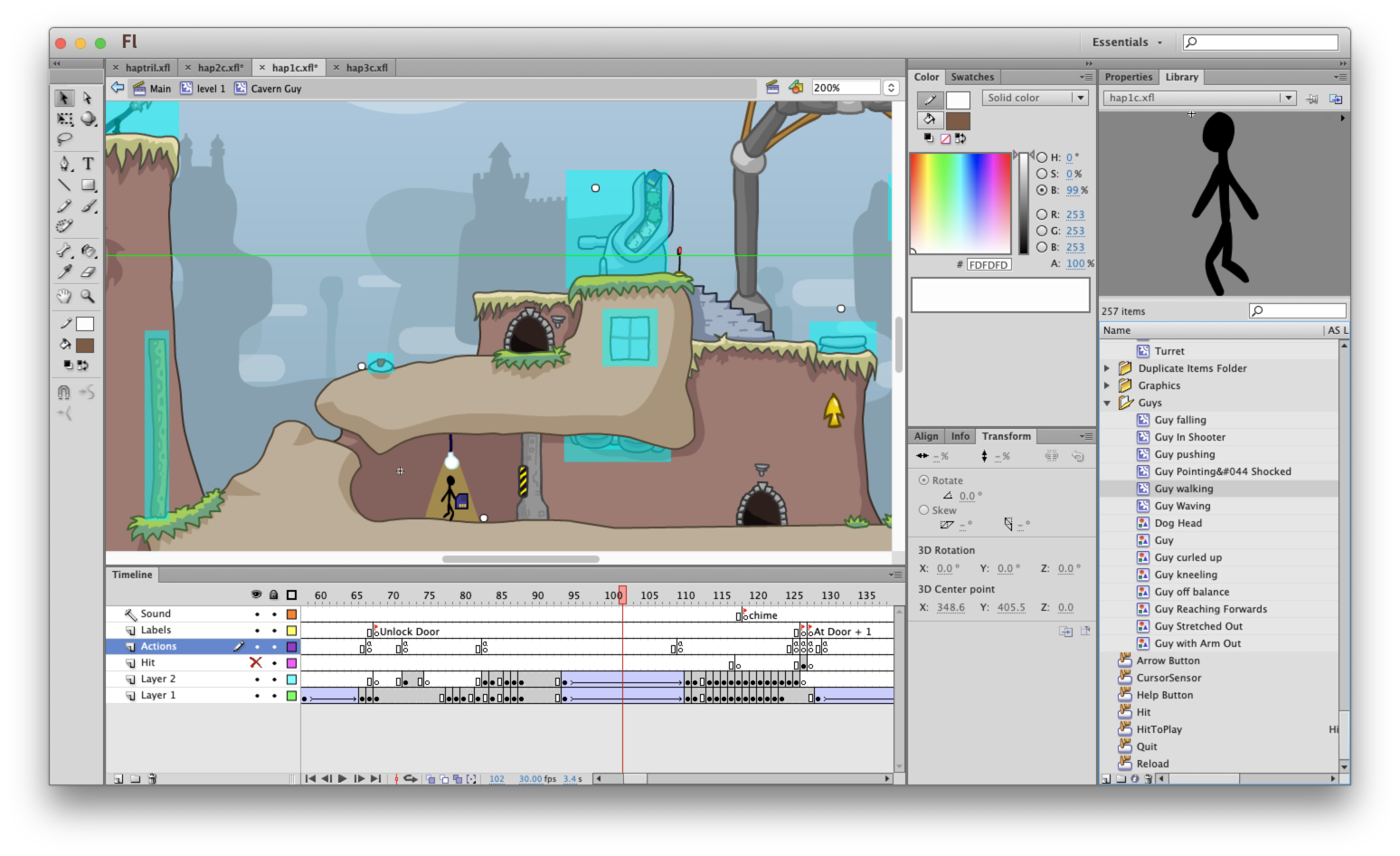Click the brown fill color swatch in Tools
Image resolution: width=1400 pixels, height=856 pixels.
pyautogui.click(x=85, y=346)
